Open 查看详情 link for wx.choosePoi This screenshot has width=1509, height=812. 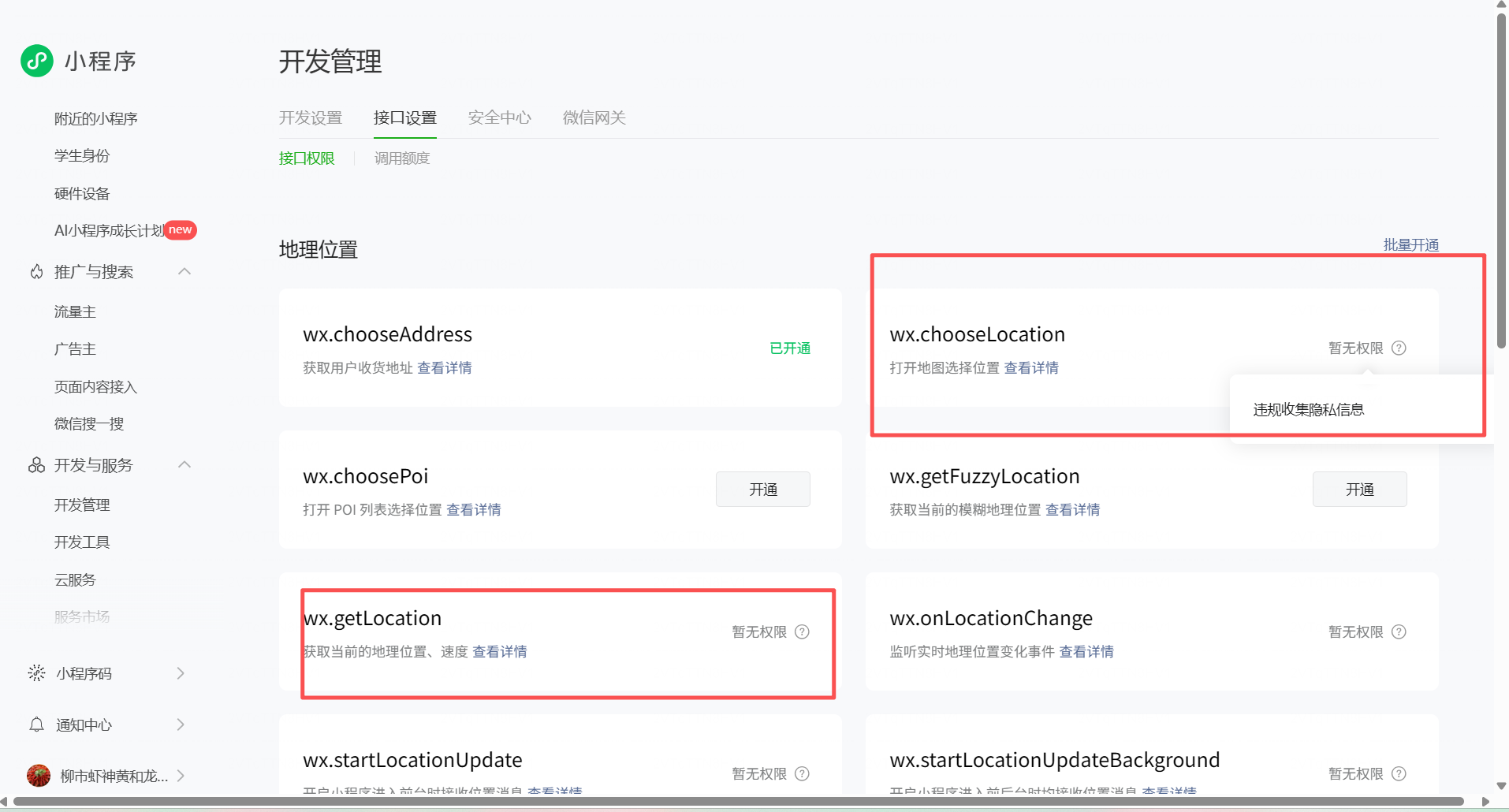coord(474,510)
